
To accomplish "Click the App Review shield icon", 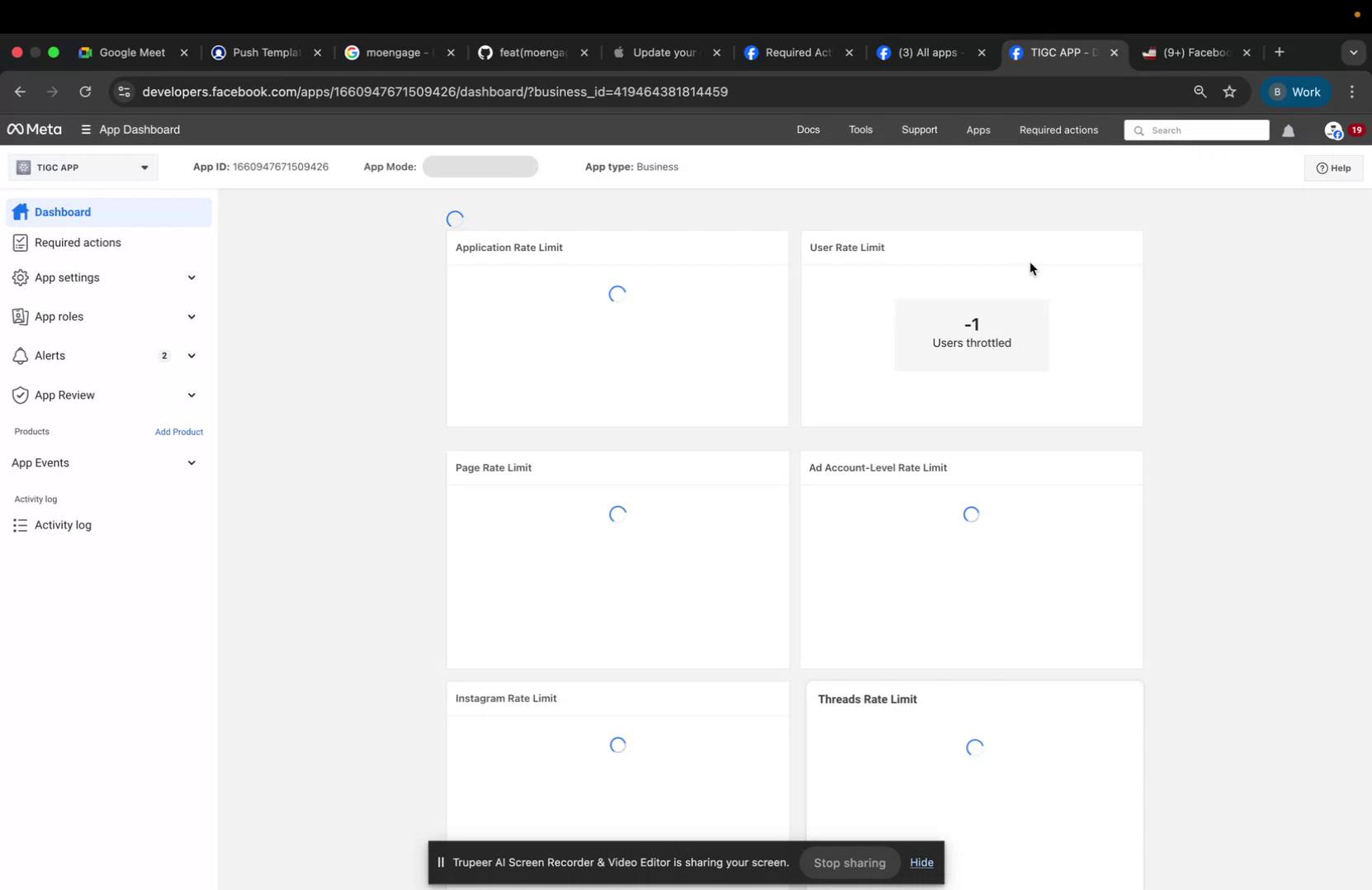I will click(21, 395).
